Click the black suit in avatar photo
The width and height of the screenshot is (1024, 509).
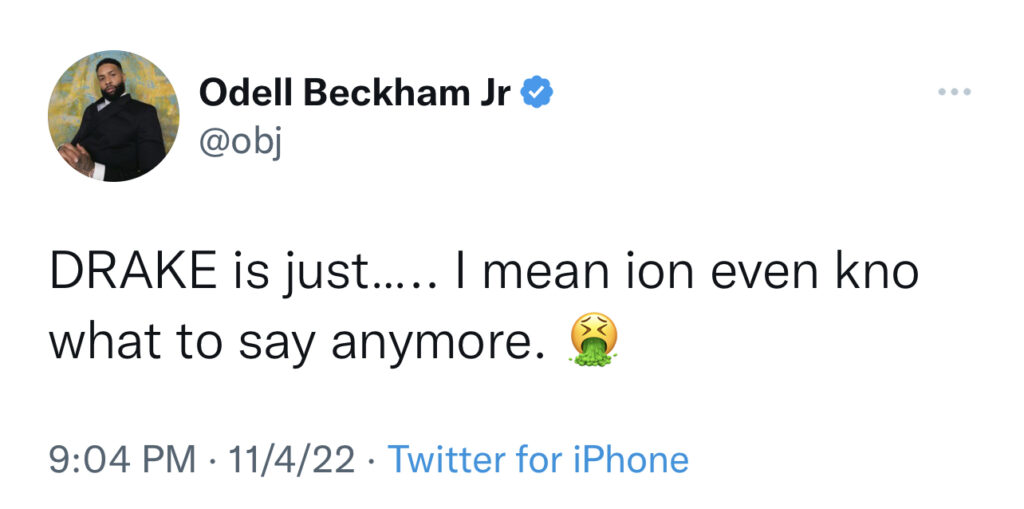point(120,139)
